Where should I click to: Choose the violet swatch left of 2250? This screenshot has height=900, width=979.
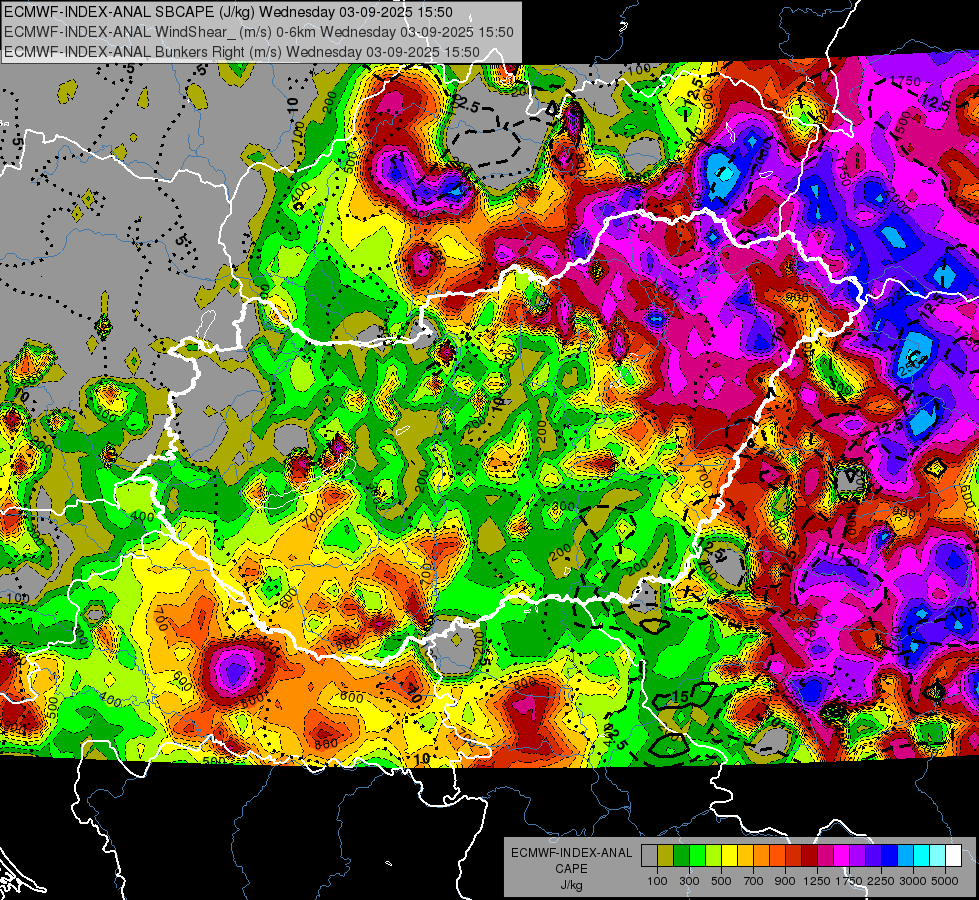click(x=873, y=856)
